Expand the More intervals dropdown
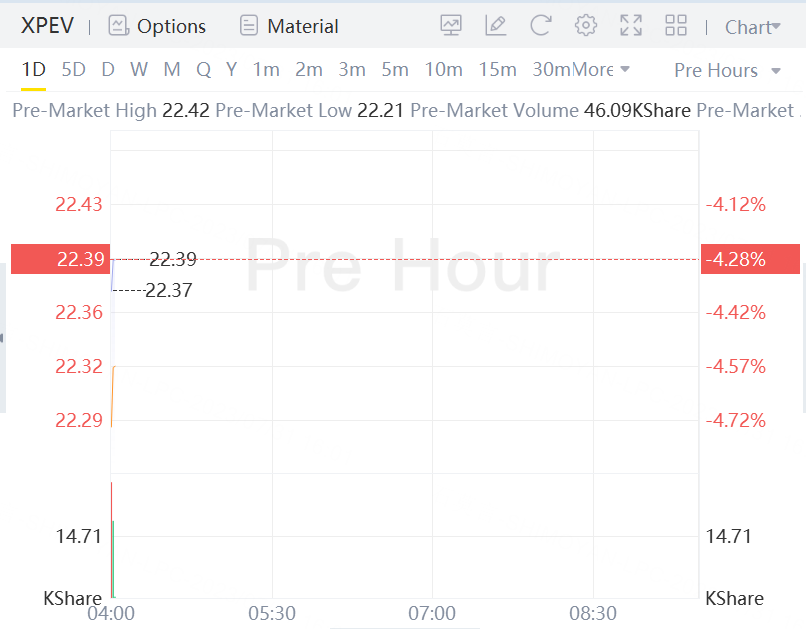 602,70
